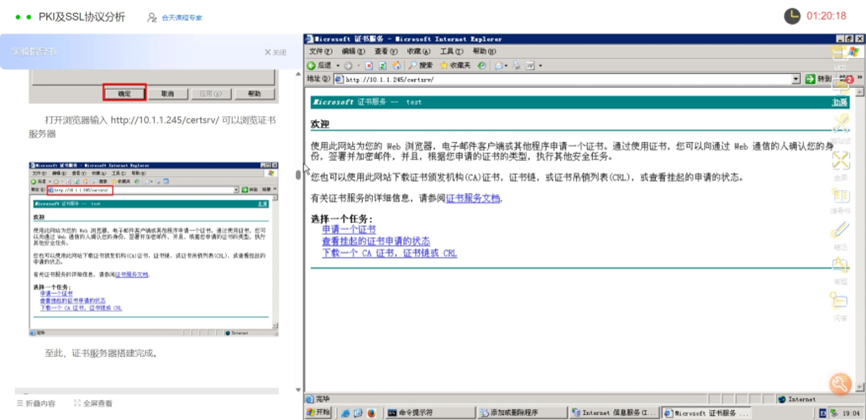The height and width of the screenshot is (420, 866).
Task: Open the 帮助(H) menu
Action: tap(484, 51)
